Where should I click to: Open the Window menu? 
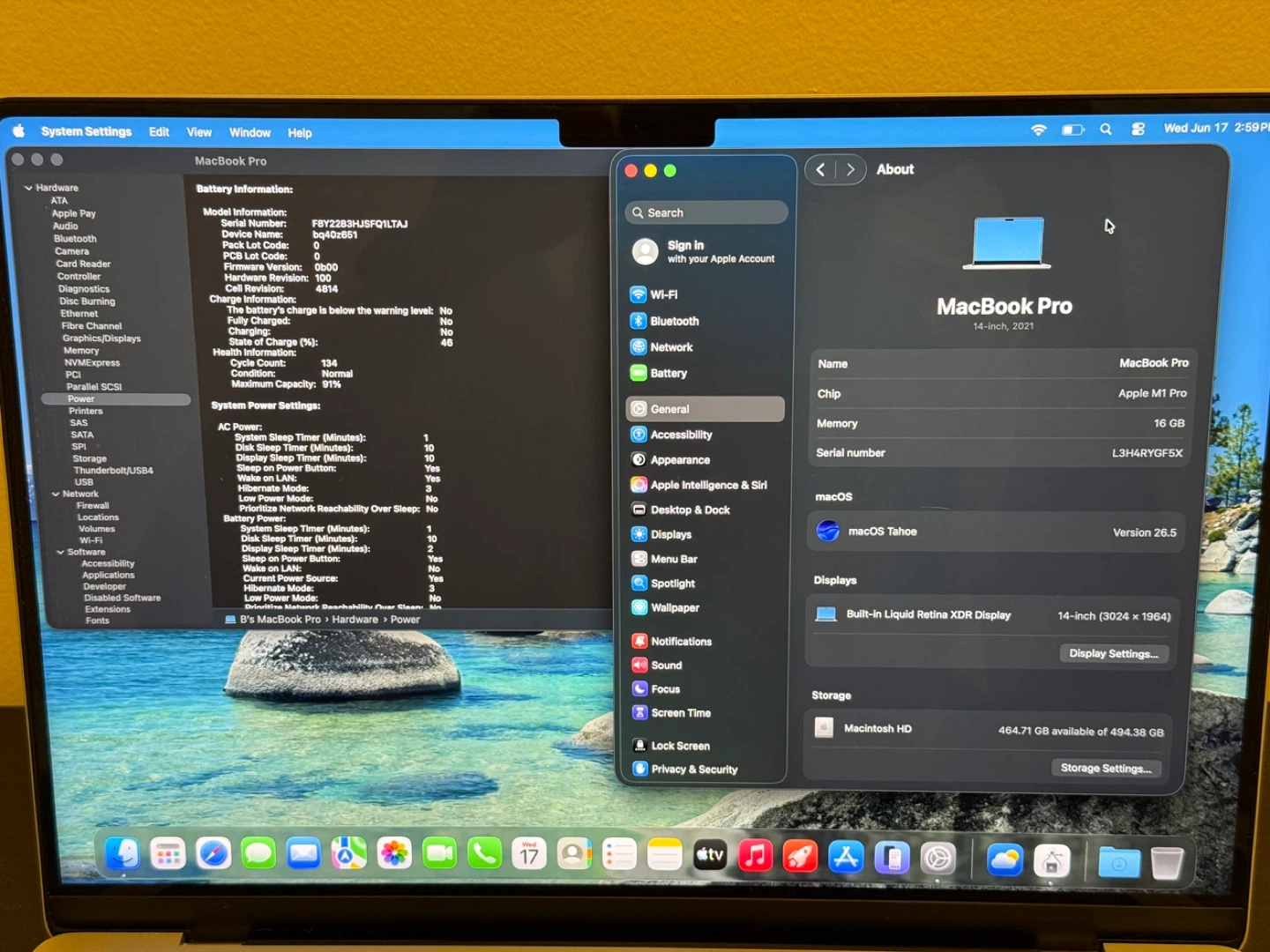(x=250, y=132)
